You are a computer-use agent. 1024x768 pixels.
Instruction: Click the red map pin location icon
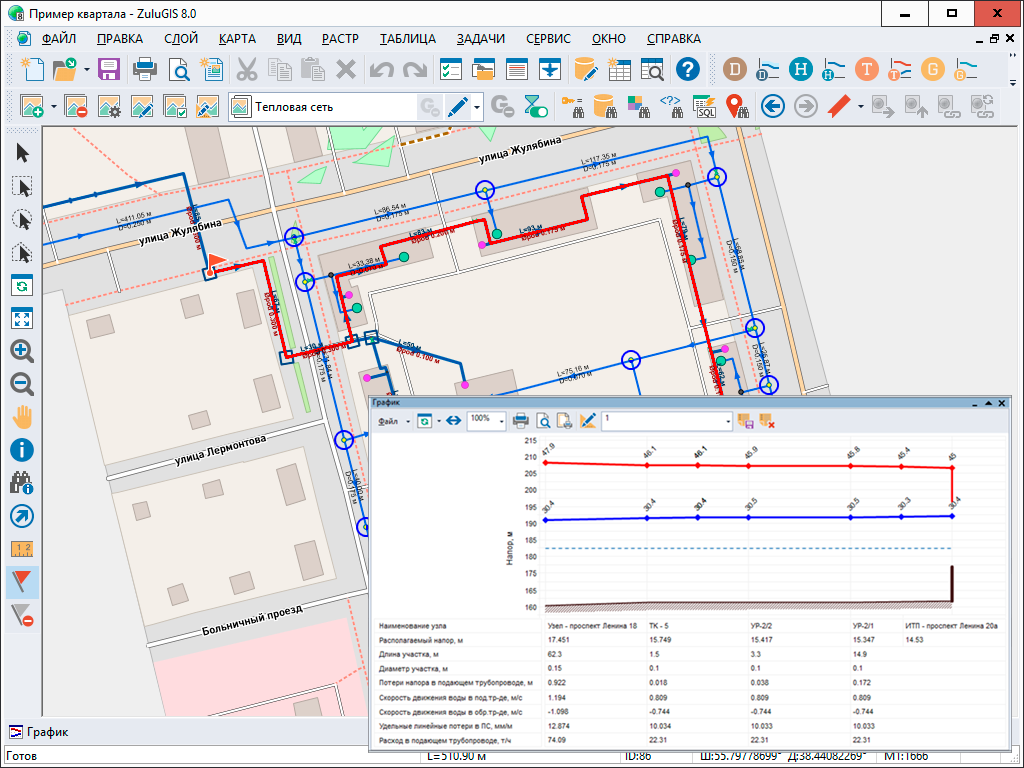tap(736, 106)
